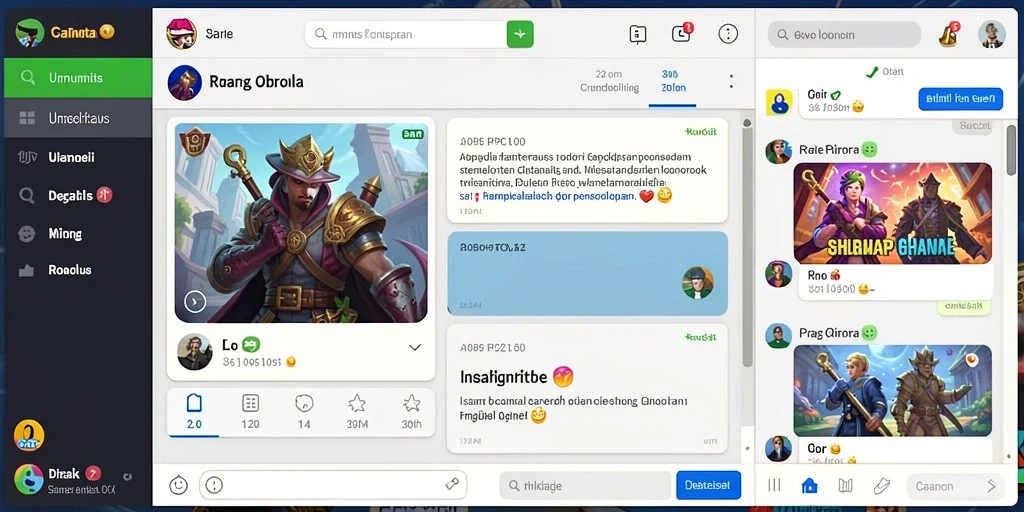Viewport: 1024px width, 512px height.
Task: Focus the top center search field
Action: (x=406, y=34)
